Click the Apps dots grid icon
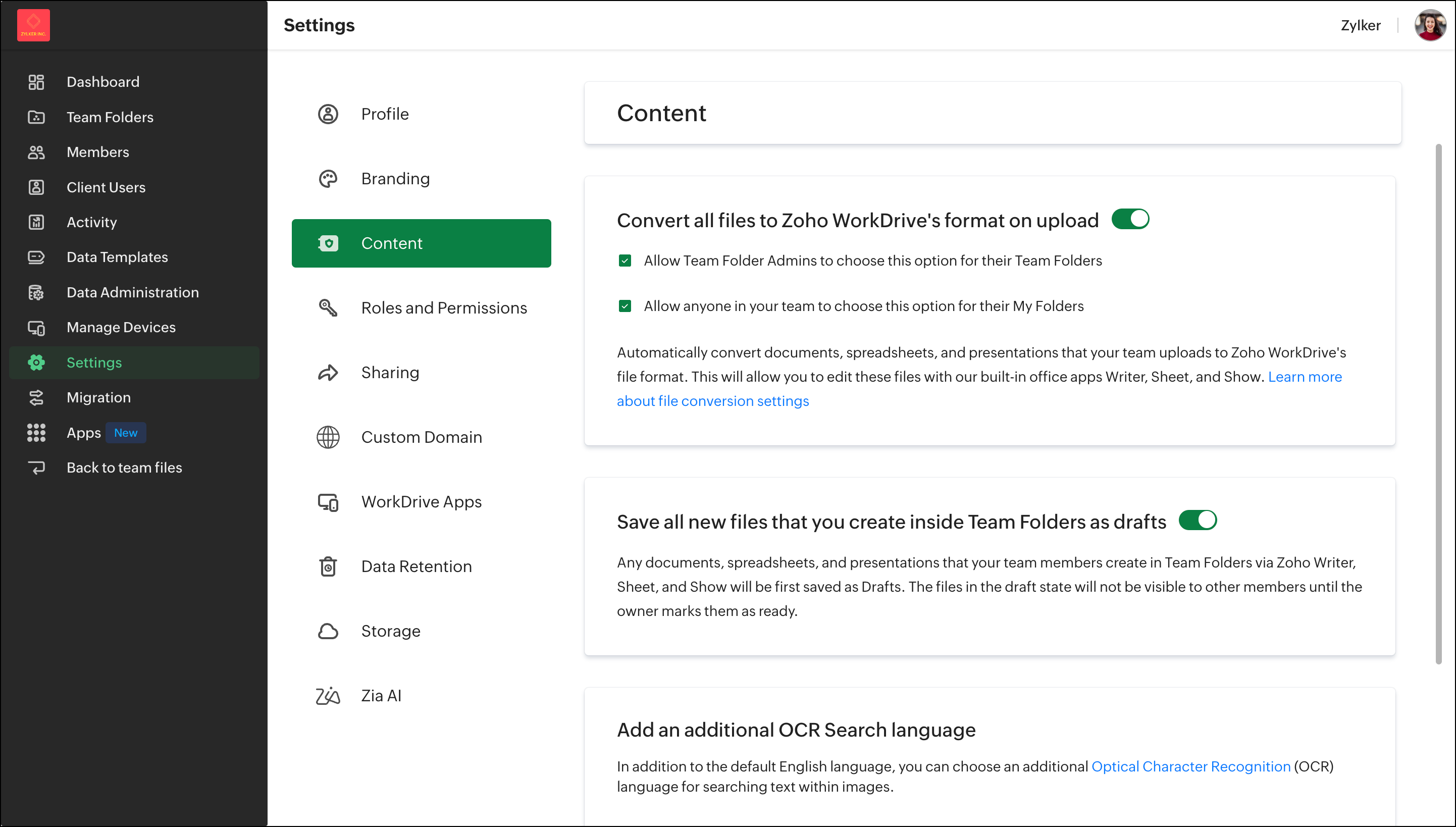This screenshot has height=827, width=1456. point(36,433)
